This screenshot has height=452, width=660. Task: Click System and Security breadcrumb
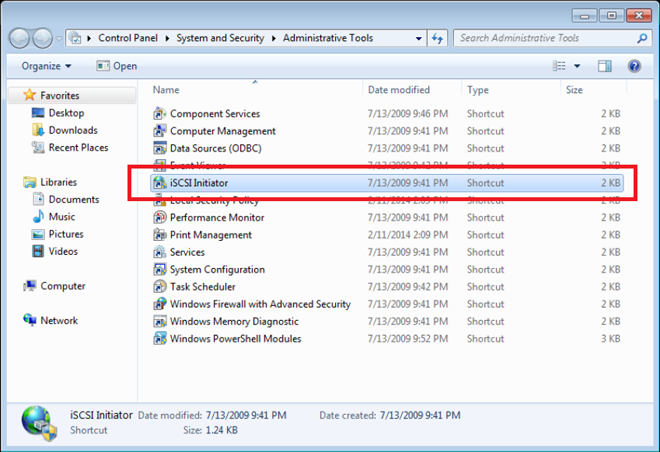tap(220, 38)
